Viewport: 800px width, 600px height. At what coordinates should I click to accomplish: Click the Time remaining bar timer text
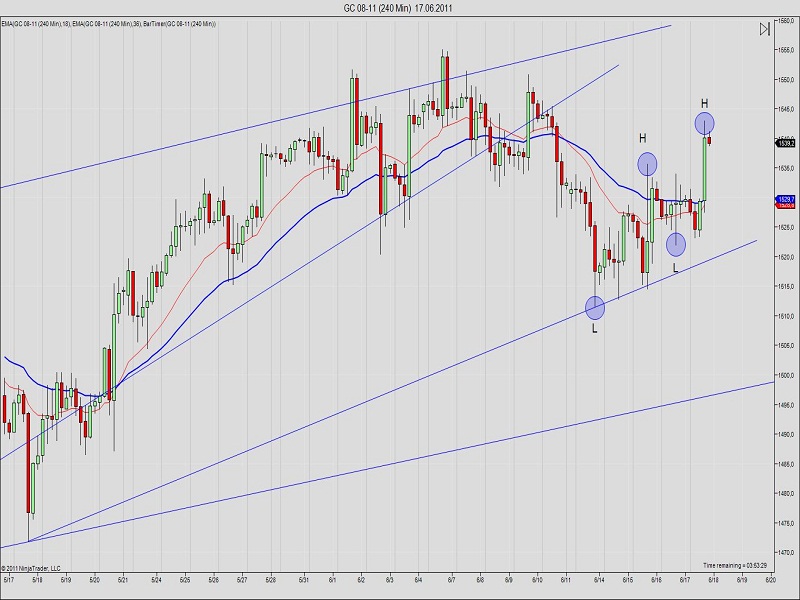pyautogui.click(x=735, y=565)
